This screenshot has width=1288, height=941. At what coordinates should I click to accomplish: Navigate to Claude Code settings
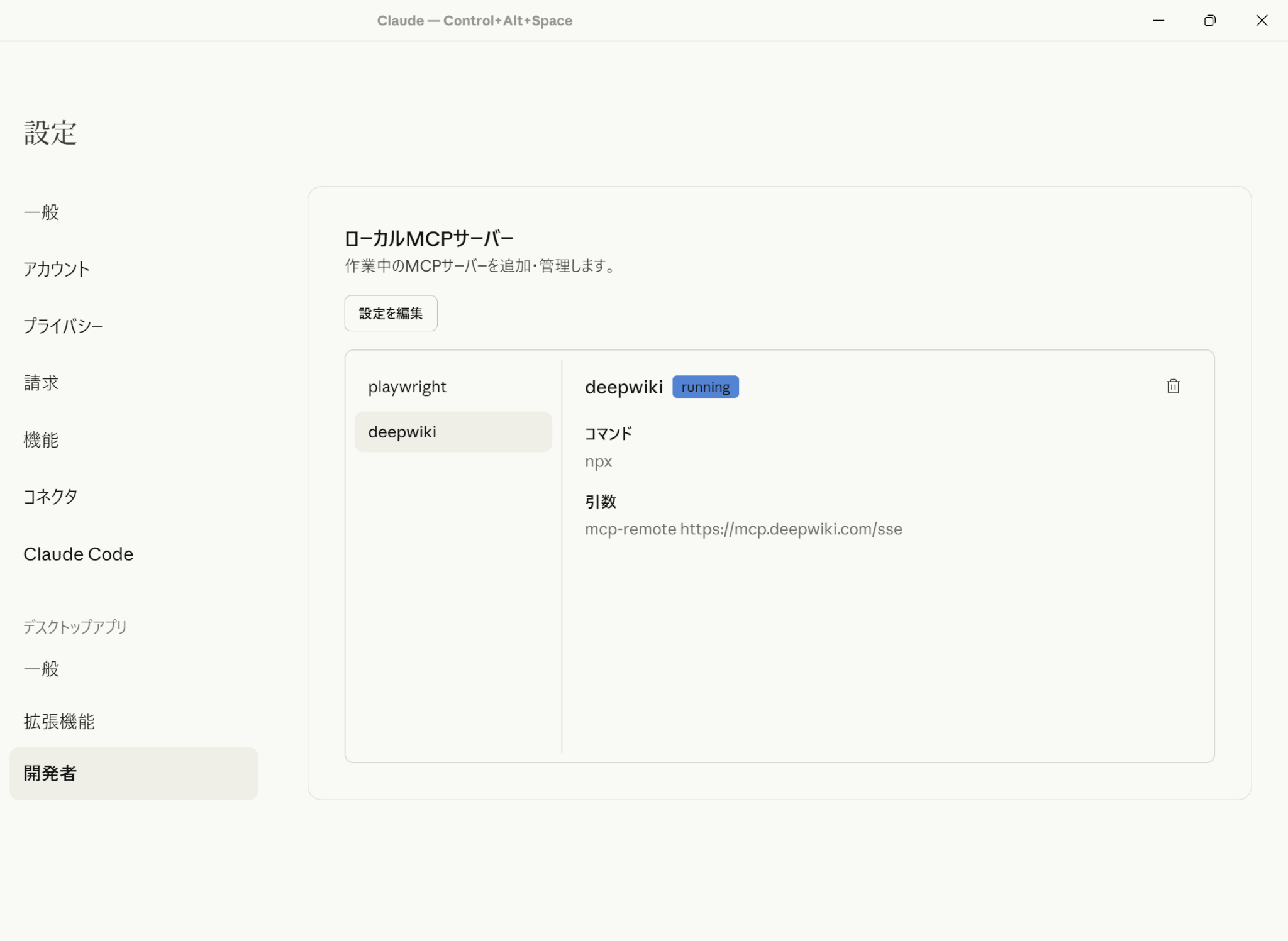coord(79,554)
